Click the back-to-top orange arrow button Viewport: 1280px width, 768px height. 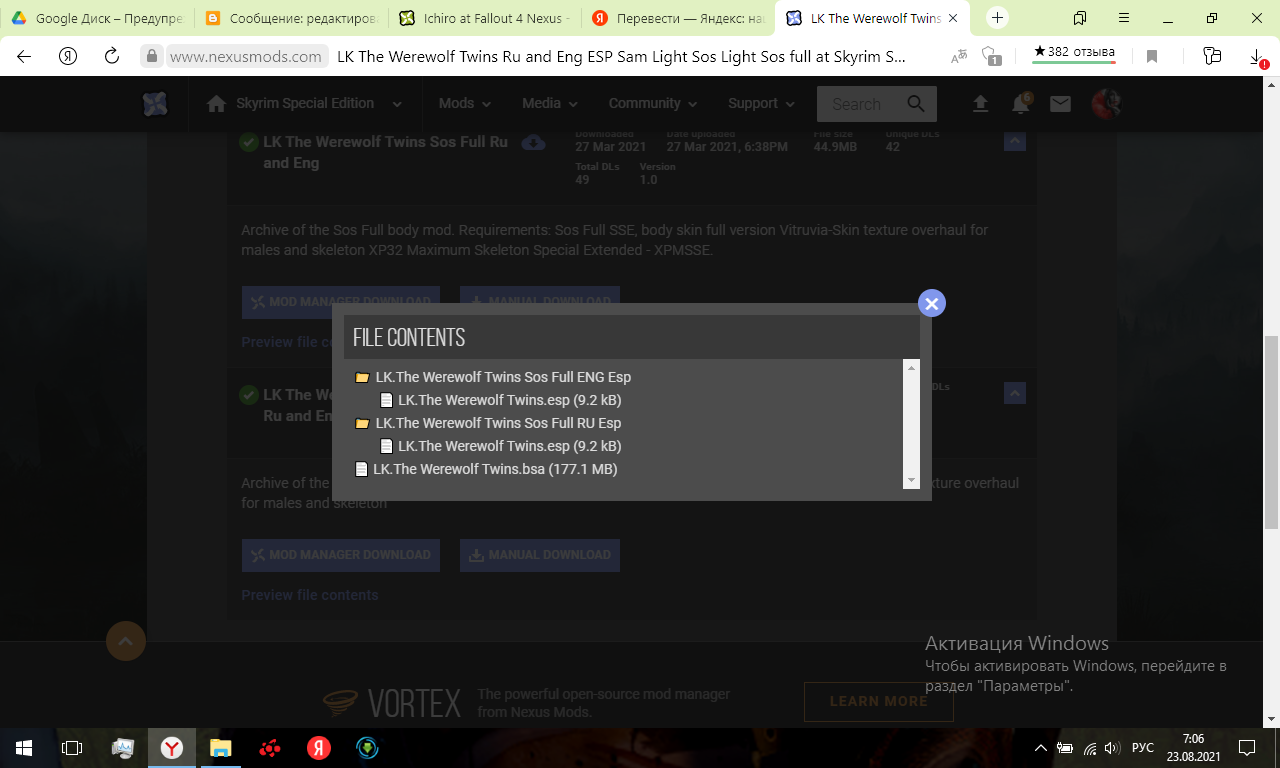tap(126, 641)
